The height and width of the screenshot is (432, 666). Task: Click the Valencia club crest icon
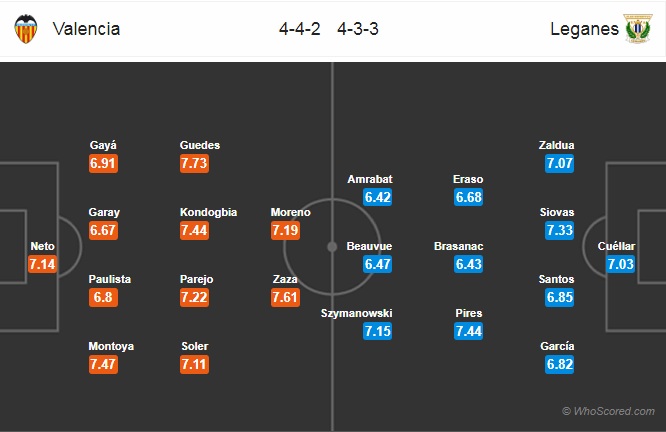click(x=25, y=29)
